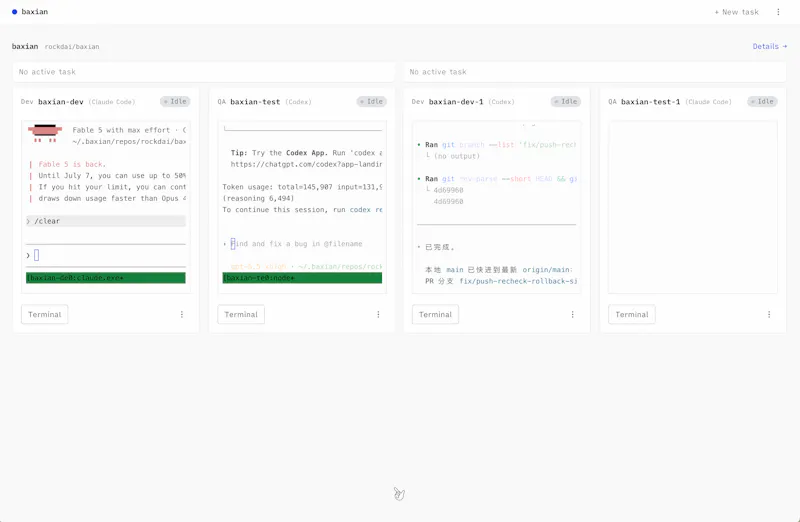800x522 pixels.
Task: Select the baxian-dev-1 agent name
Action: pyautogui.click(x=456, y=102)
